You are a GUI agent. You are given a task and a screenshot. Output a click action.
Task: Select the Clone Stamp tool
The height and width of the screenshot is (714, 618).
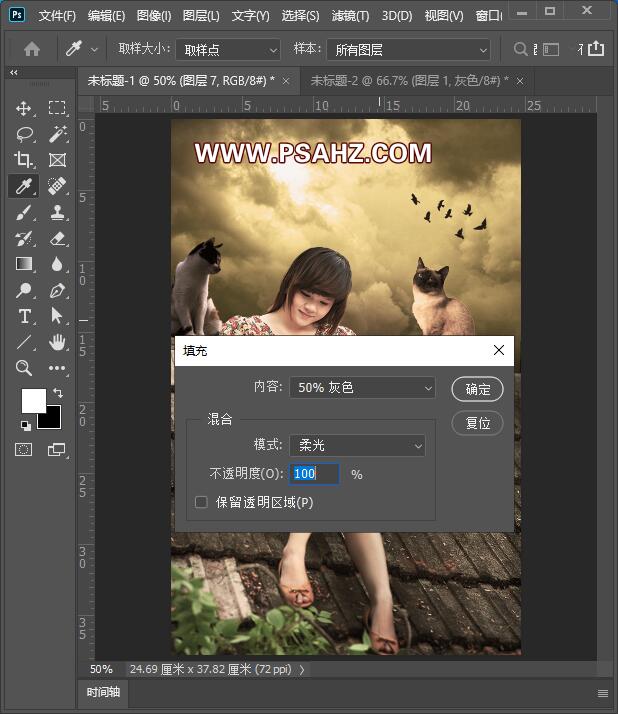coord(57,212)
